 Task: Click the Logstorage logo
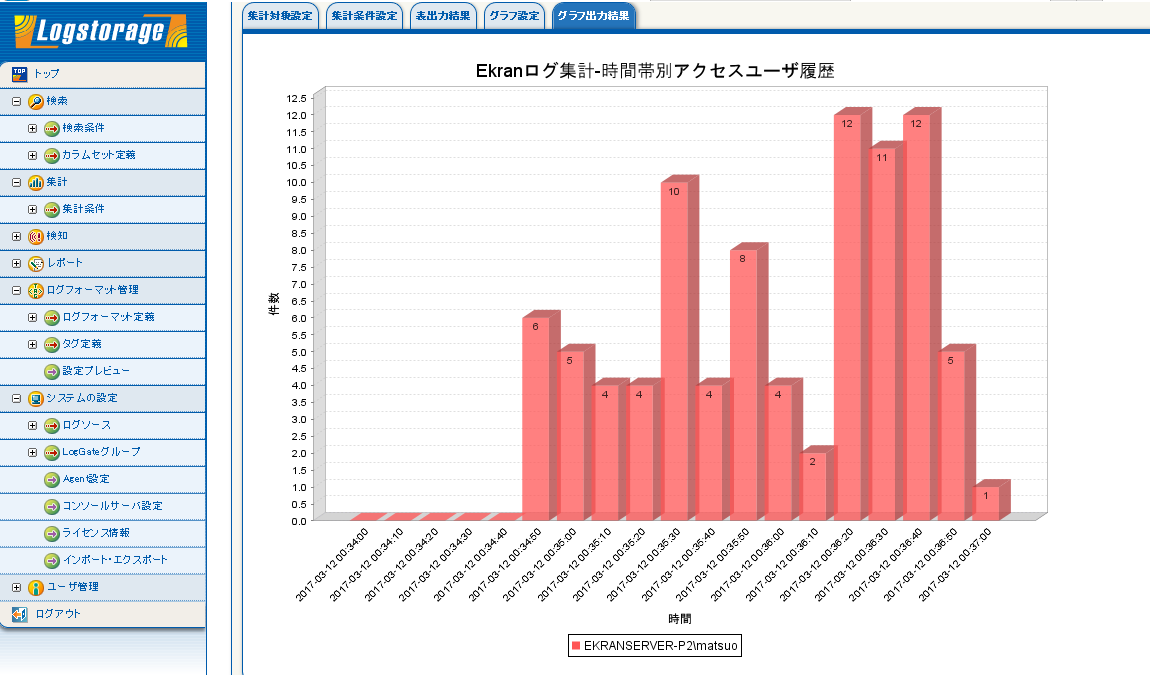(x=100, y=32)
